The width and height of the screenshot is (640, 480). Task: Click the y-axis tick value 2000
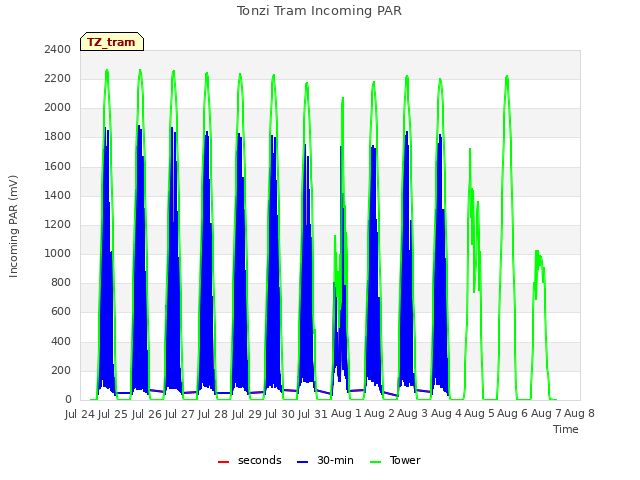pyautogui.click(x=58, y=107)
